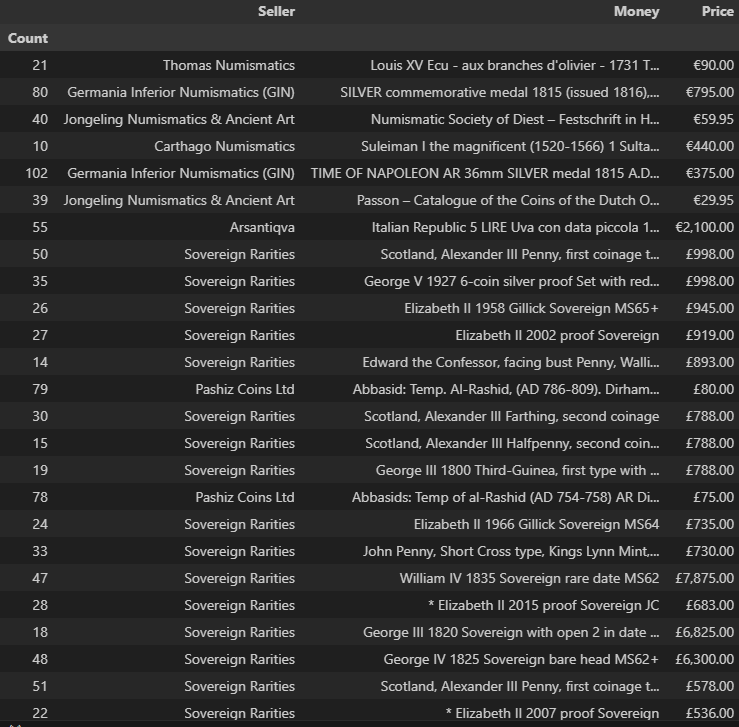Click the €795.00 price cell
739x727 pixels.
pyautogui.click(x=709, y=92)
